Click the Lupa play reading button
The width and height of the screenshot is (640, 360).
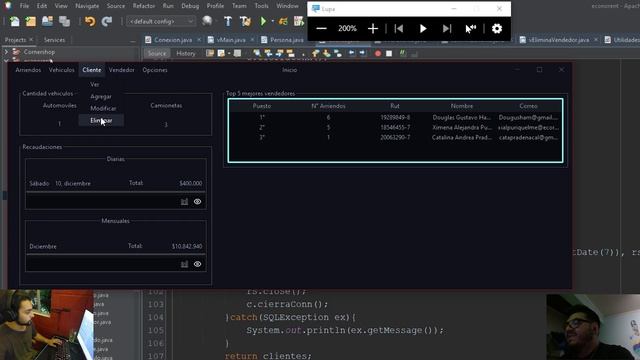(x=423, y=29)
